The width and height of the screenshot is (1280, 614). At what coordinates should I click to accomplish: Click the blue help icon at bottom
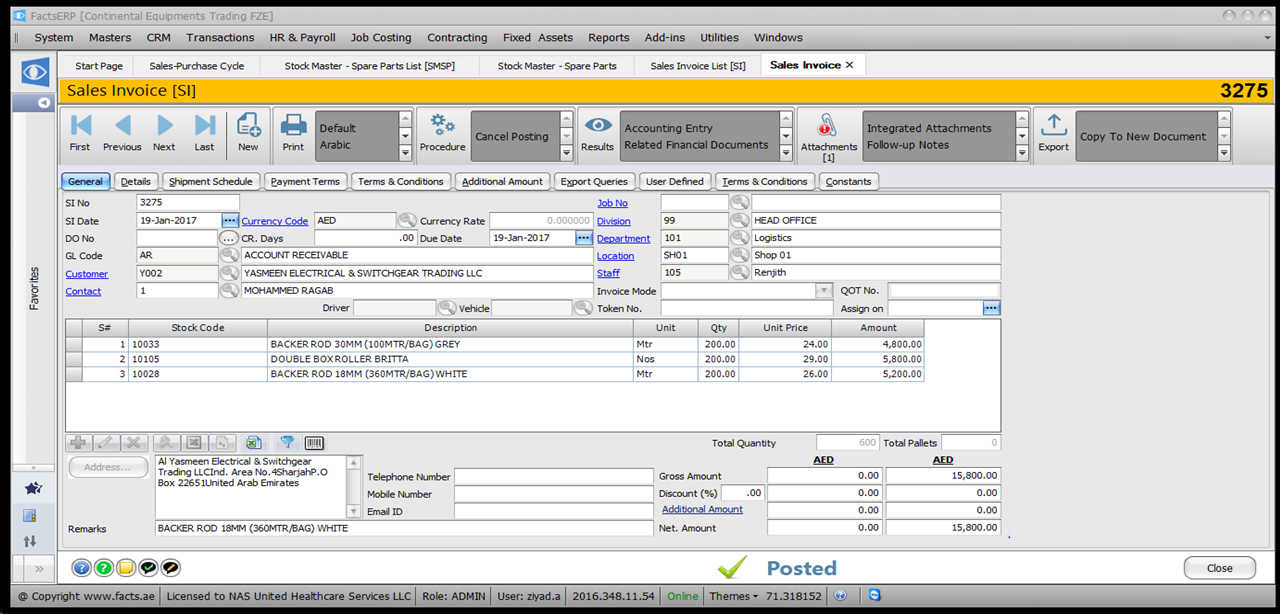point(82,568)
